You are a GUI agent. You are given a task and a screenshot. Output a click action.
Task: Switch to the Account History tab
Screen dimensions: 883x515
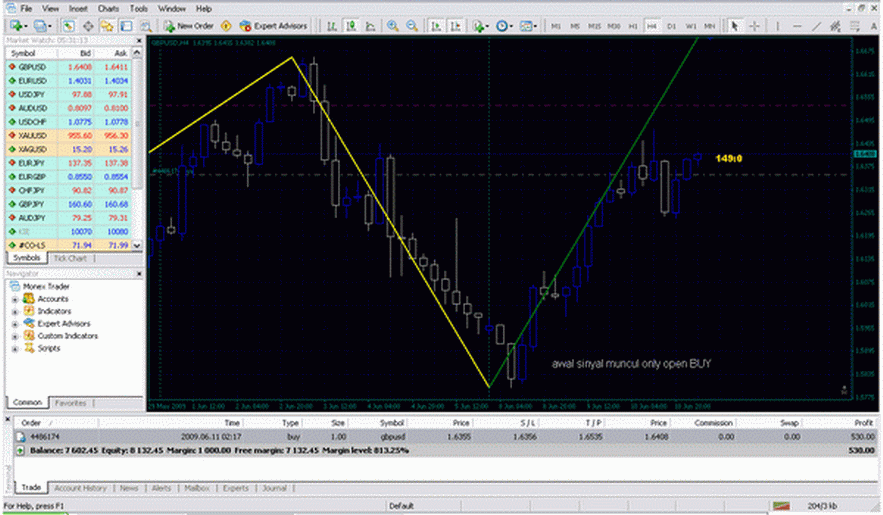click(79, 488)
